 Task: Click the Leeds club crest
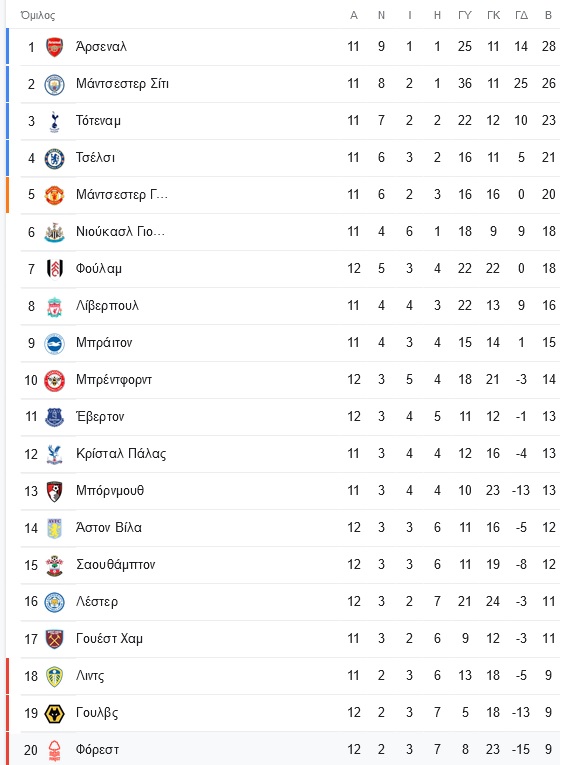click(54, 677)
